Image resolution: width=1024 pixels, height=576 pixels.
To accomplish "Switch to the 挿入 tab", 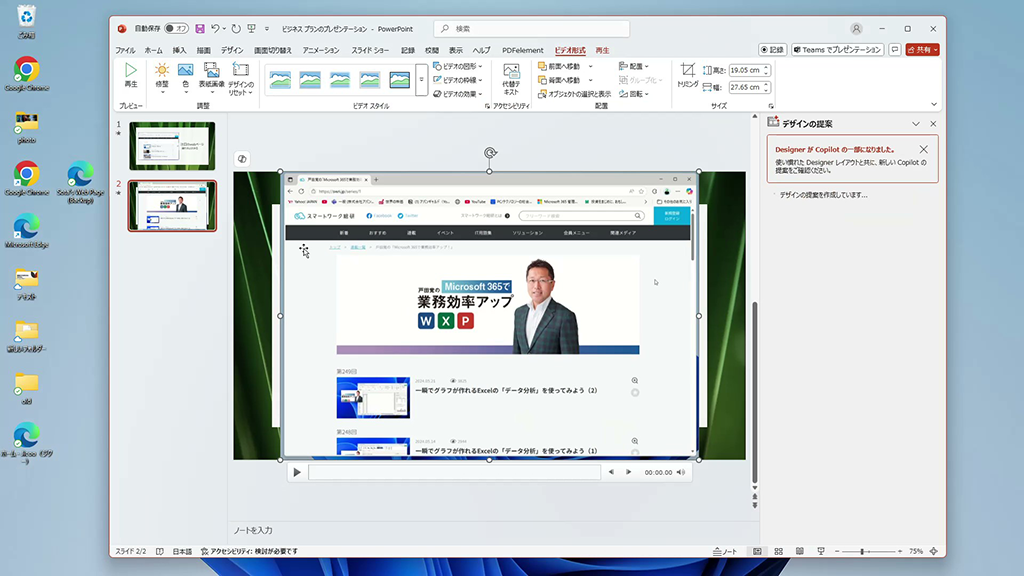I will 180,50.
